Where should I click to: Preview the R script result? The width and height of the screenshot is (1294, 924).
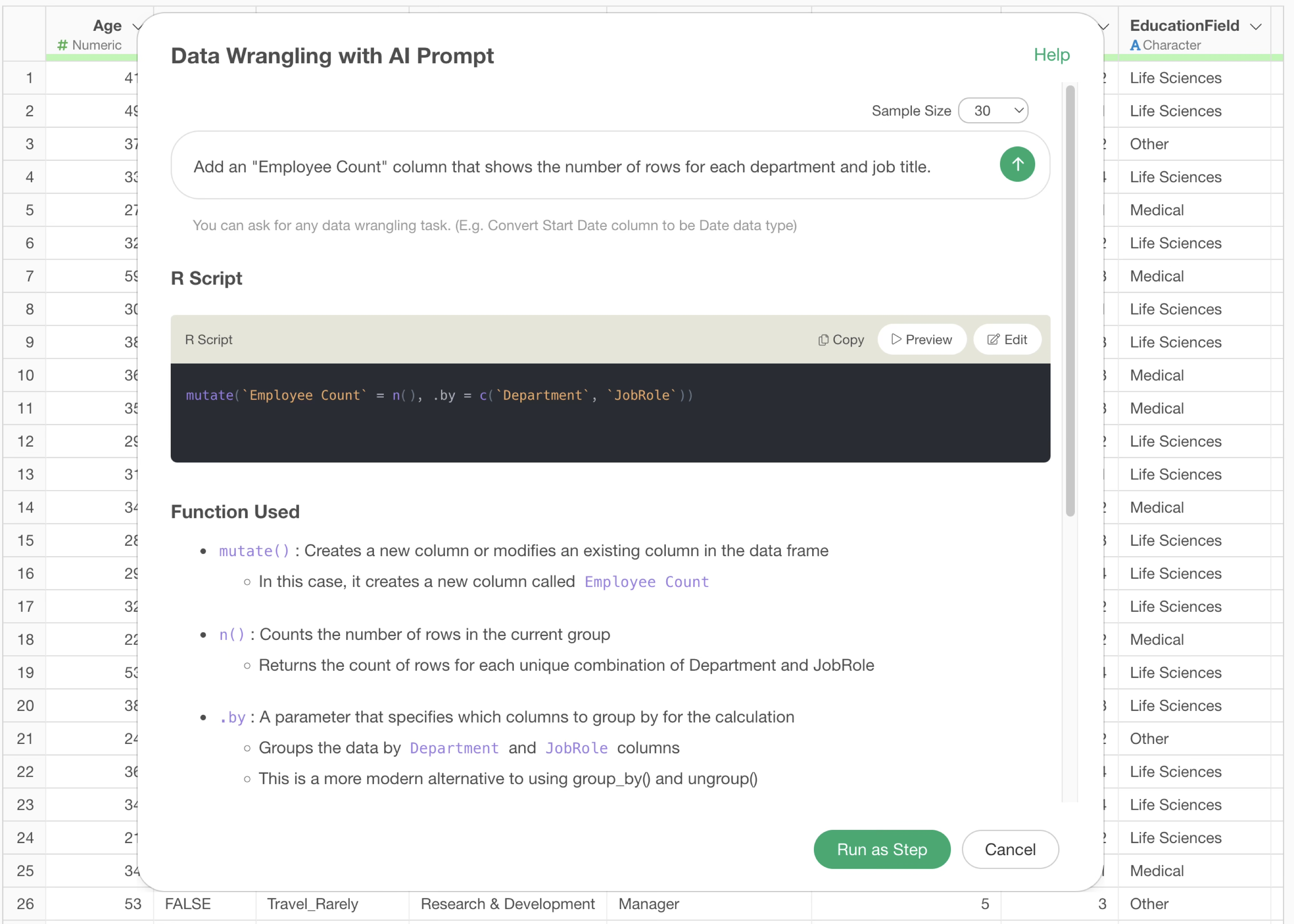tap(921, 340)
